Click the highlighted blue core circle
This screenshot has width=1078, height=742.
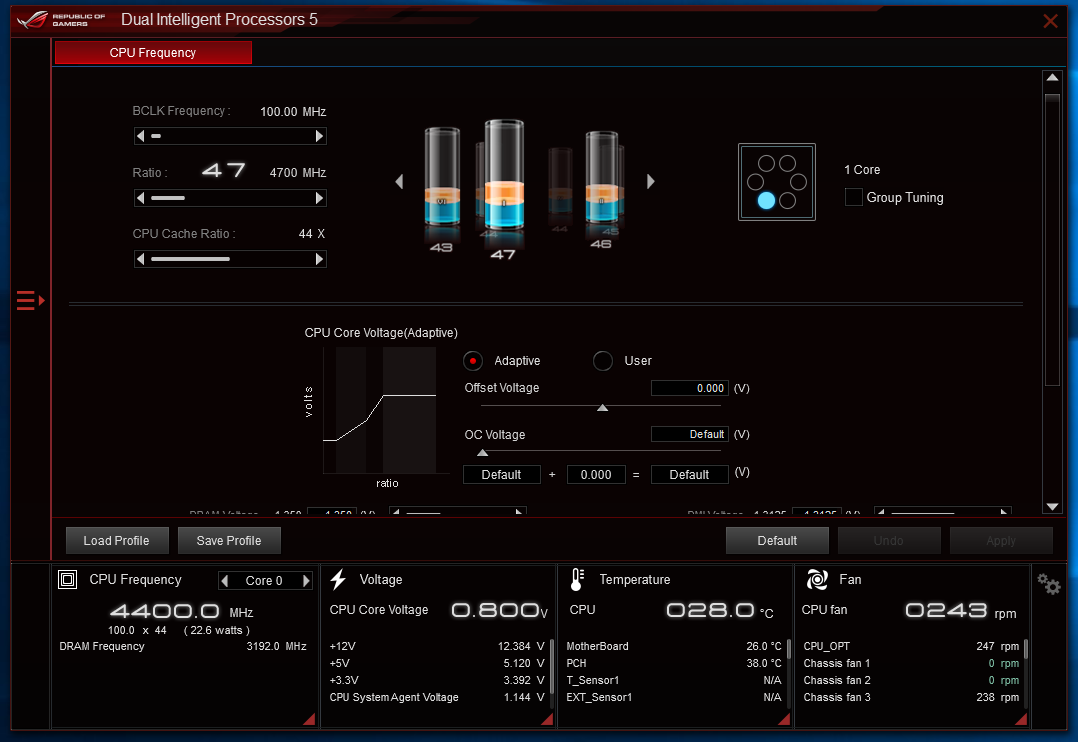(766, 200)
